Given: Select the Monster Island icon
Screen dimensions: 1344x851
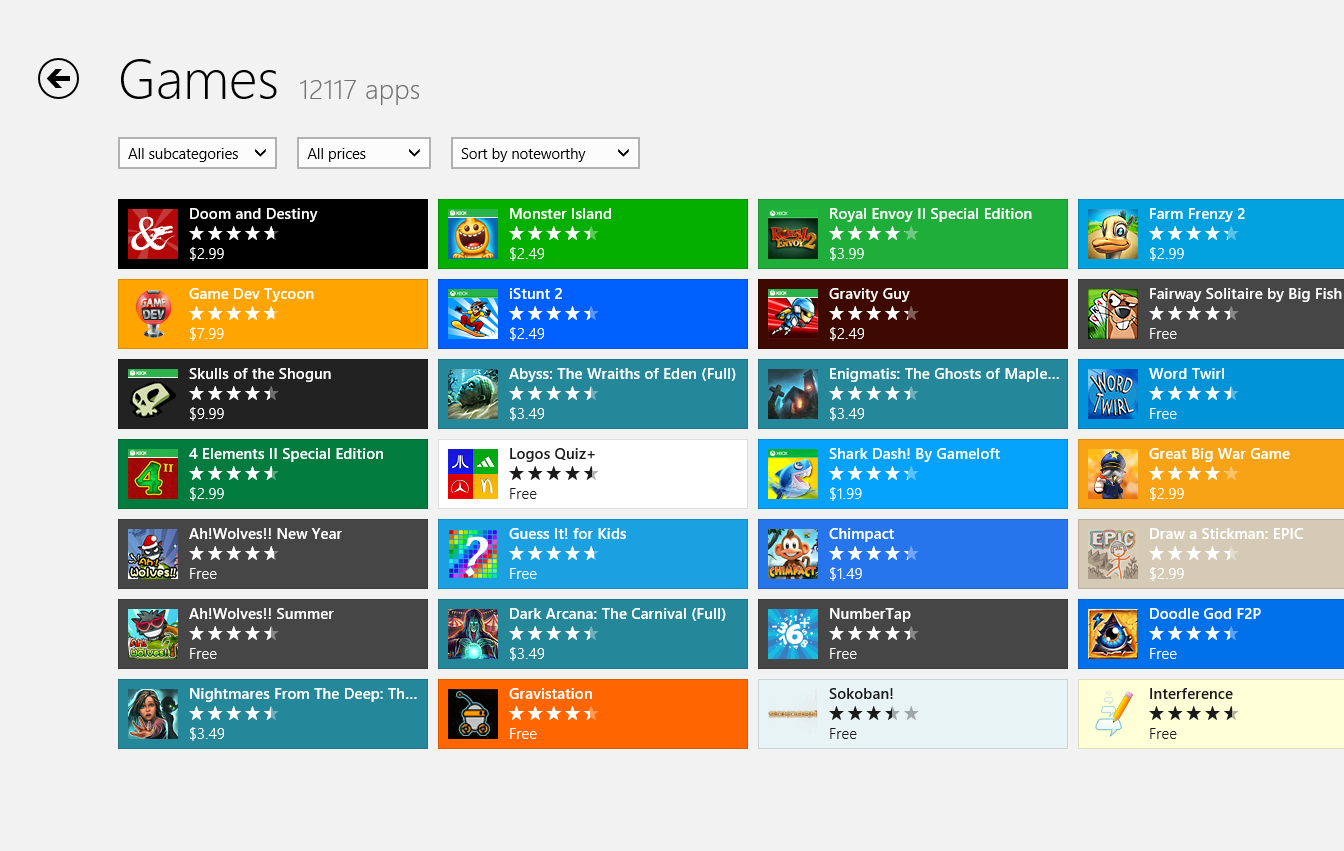Looking at the screenshot, I should coord(472,233).
